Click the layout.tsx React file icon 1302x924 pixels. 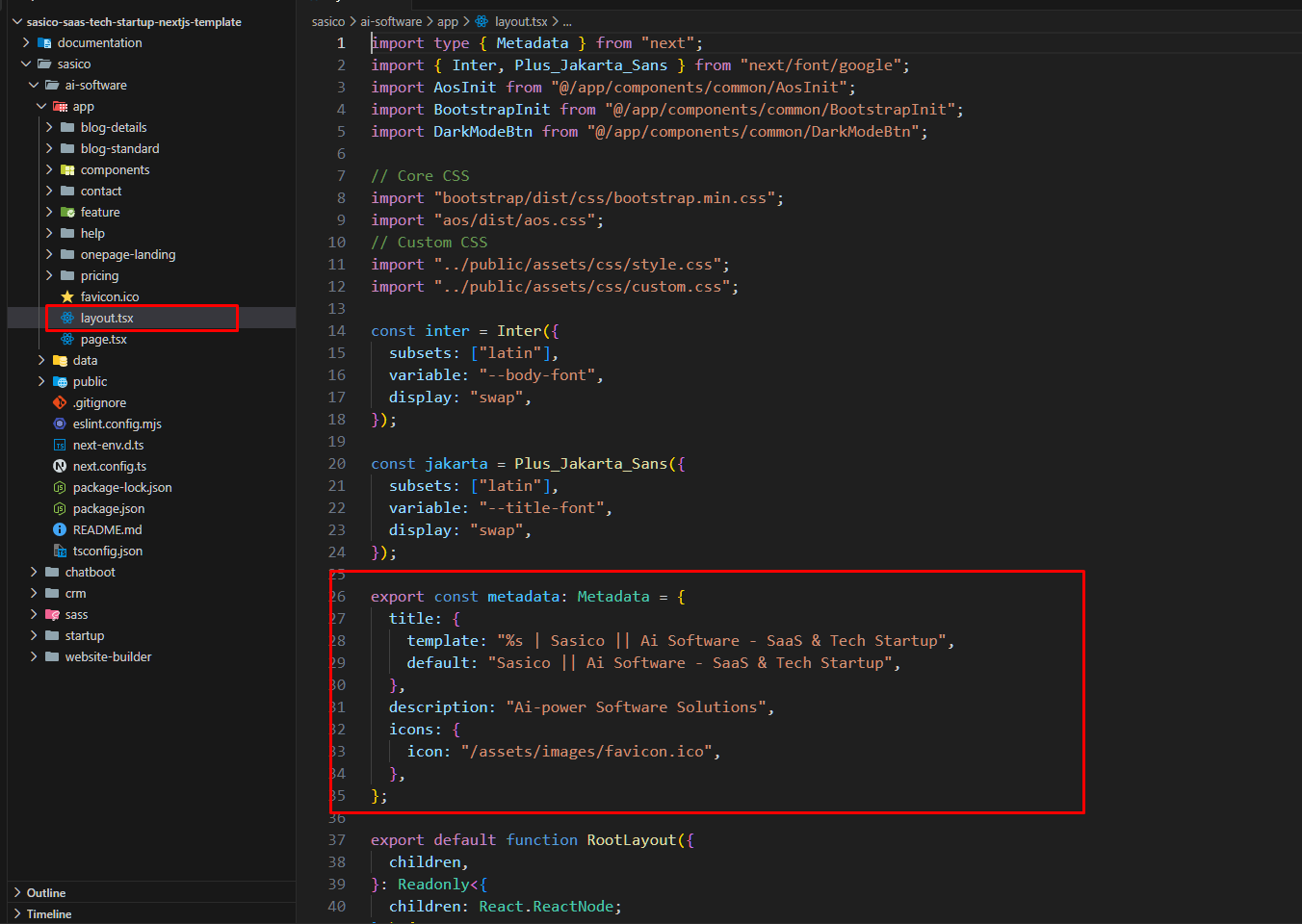[x=67, y=318]
